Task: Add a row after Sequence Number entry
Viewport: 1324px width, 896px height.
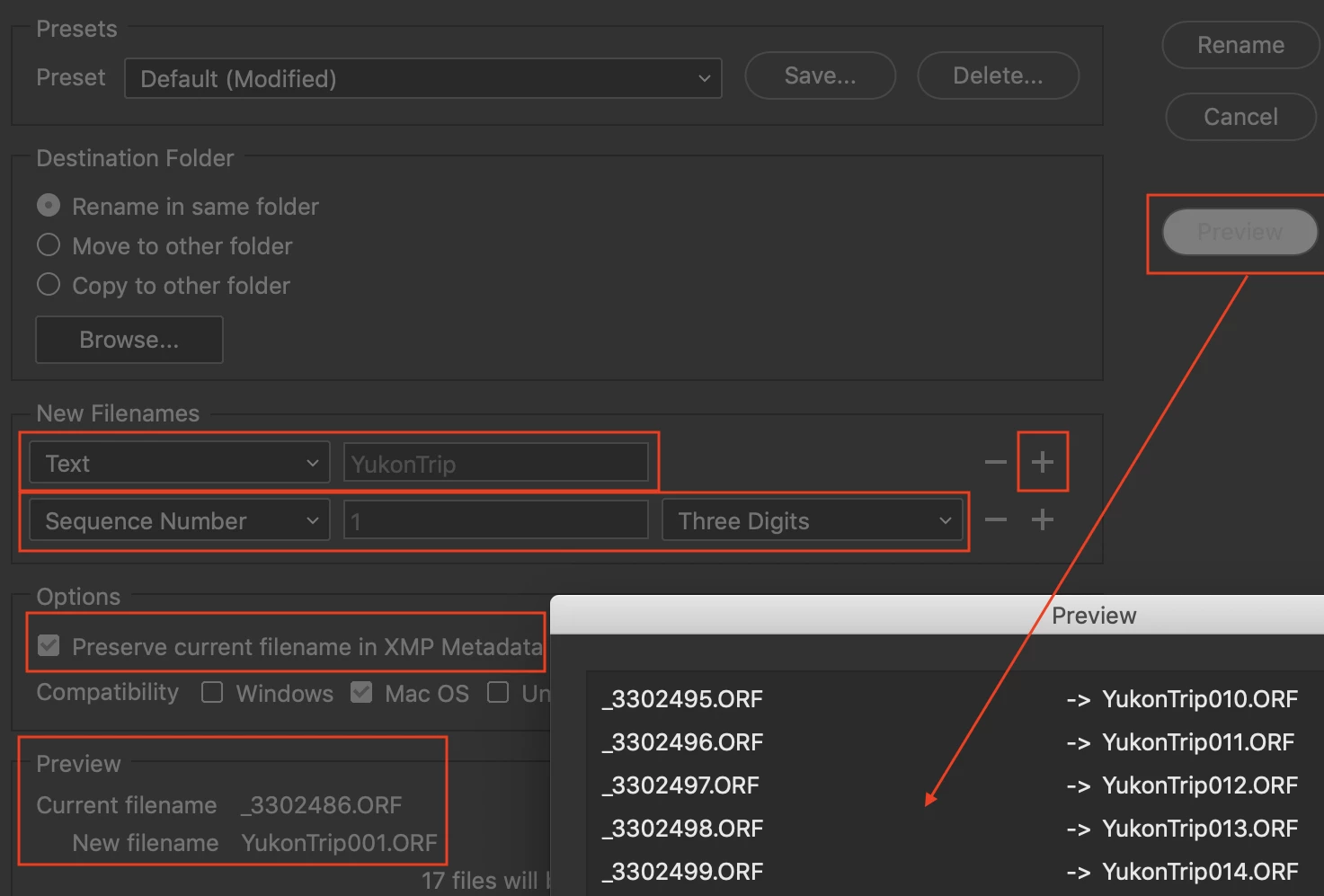Action: (x=1043, y=519)
